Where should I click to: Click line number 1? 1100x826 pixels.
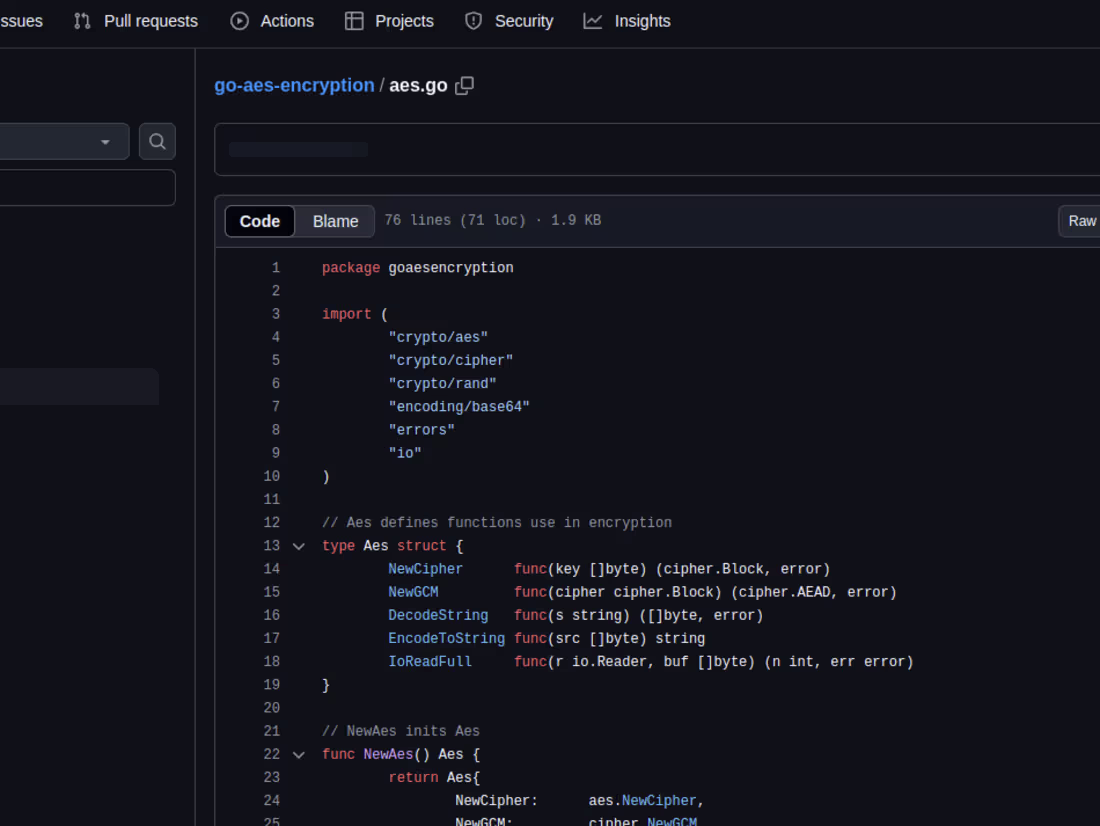[x=276, y=268]
